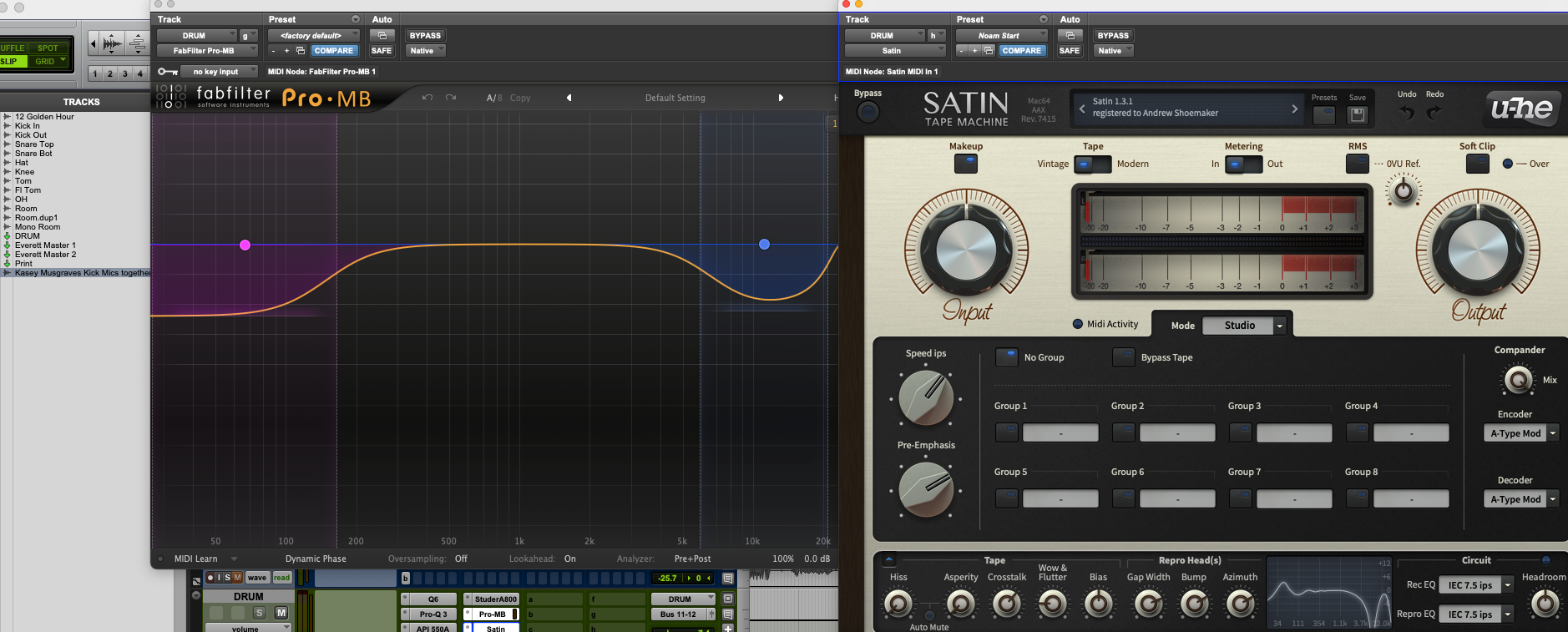Image resolution: width=1568 pixels, height=632 pixels.
Task: Toggle the Bypass Tape switch
Action: [x=1124, y=357]
